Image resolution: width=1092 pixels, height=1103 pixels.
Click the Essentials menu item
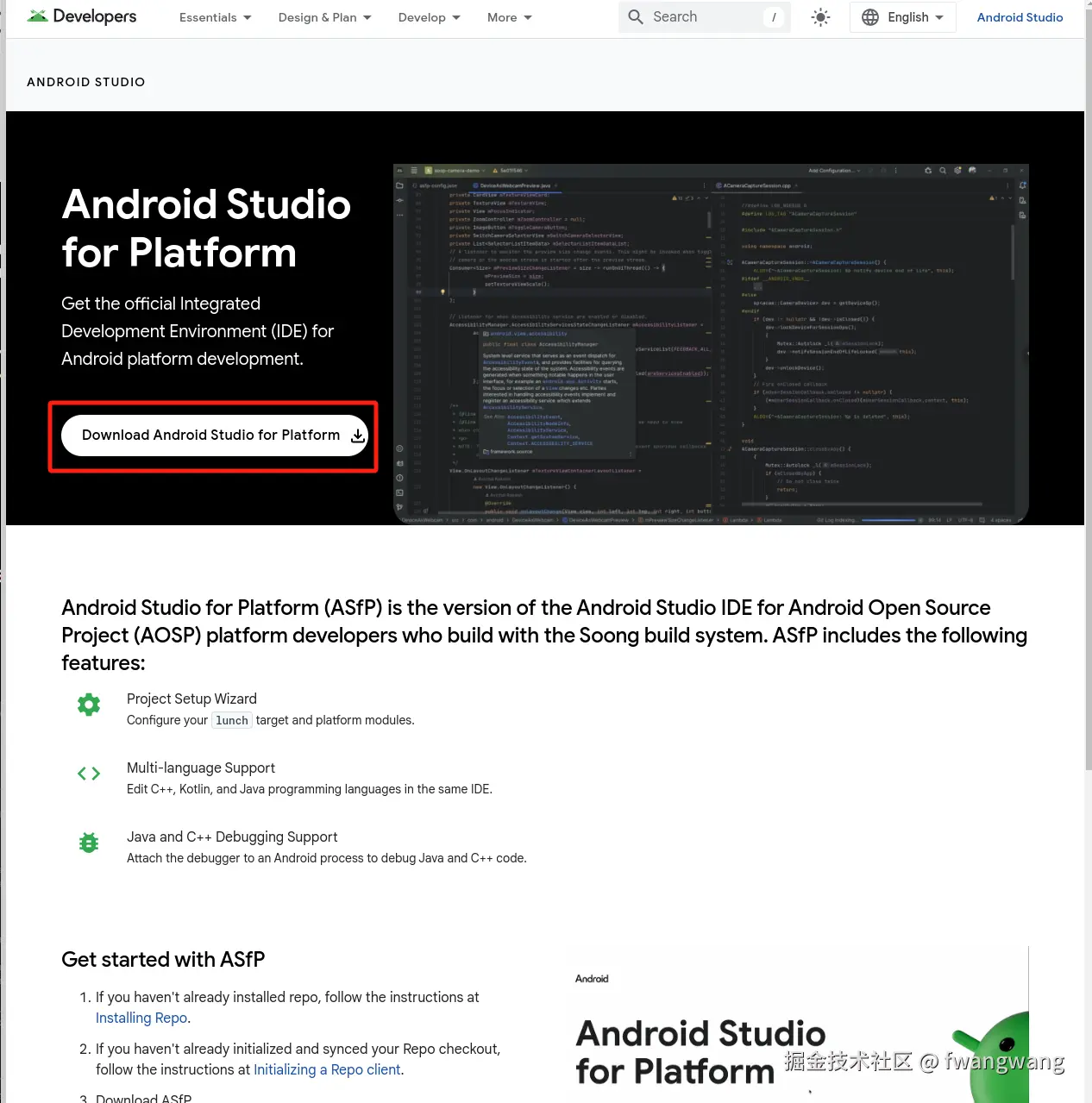click(207, 16)
